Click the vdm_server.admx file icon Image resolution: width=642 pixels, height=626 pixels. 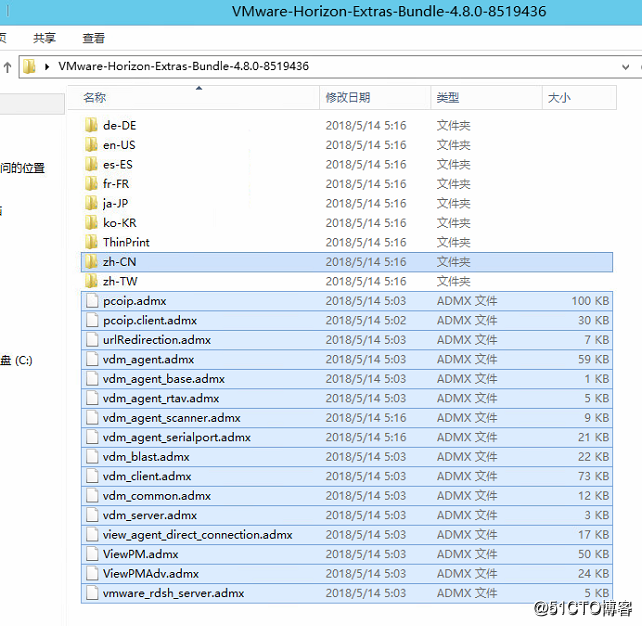92,515
